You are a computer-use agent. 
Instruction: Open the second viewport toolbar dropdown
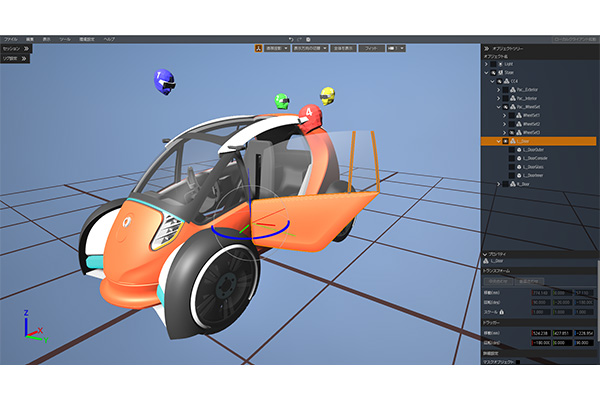(x=310, y=48)
